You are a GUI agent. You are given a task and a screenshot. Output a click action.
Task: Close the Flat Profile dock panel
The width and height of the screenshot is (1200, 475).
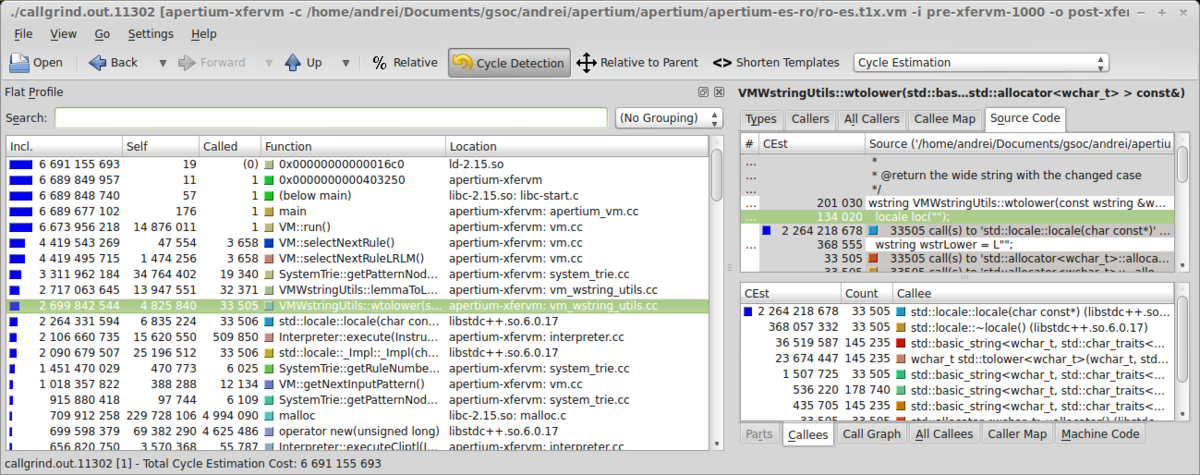tap(720, 92)
